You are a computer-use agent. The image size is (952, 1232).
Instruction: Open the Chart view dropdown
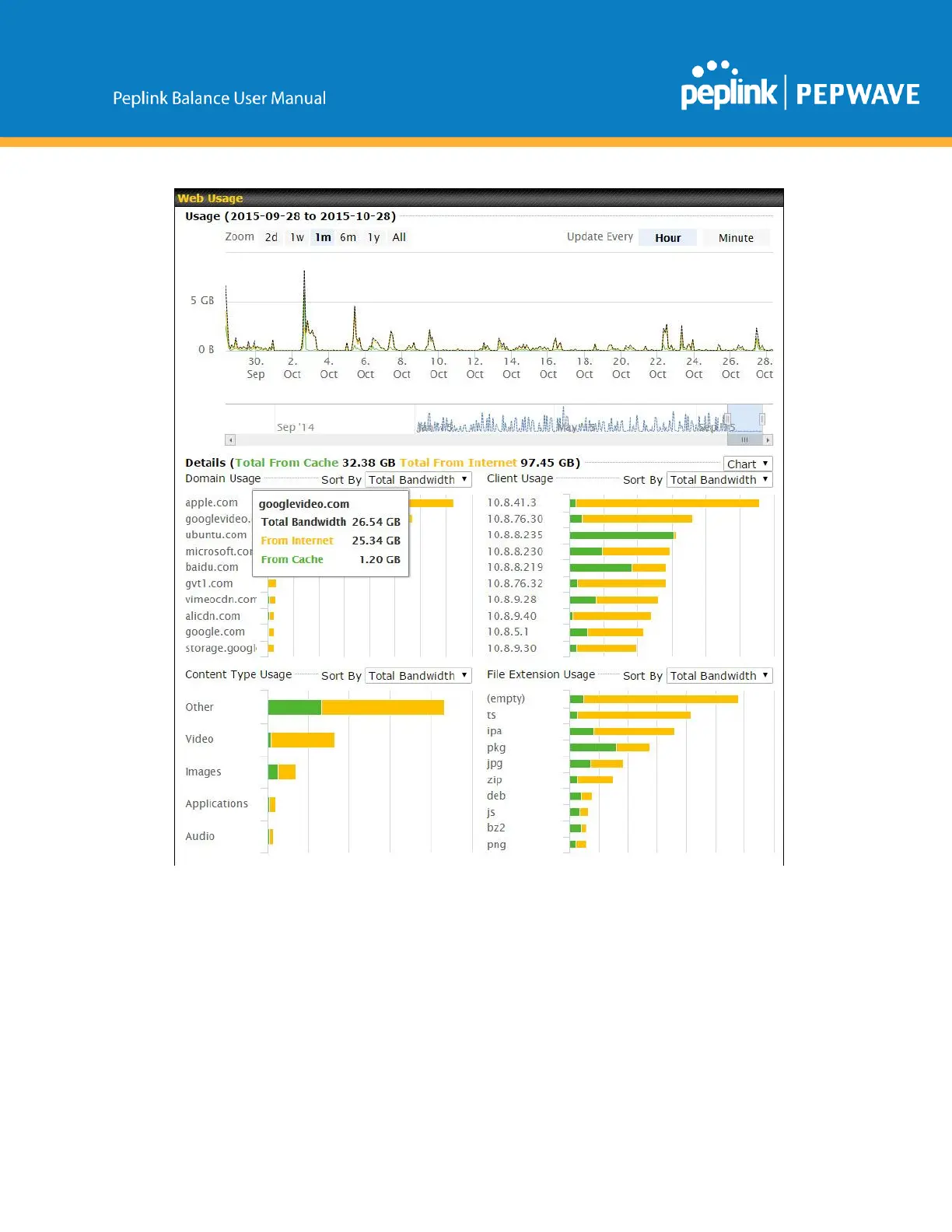tap(747, 464)
